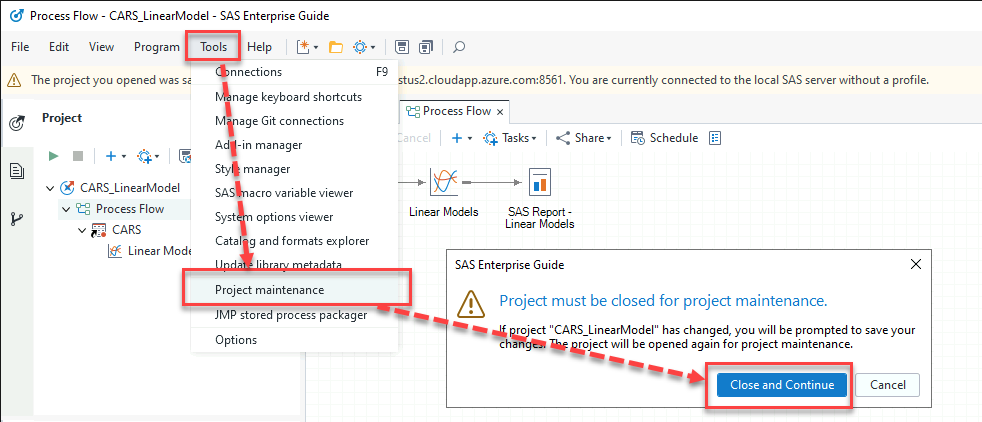Click the Search magnifier icon in toolbar
Screen dimensions: 982x422
(459, 47)
